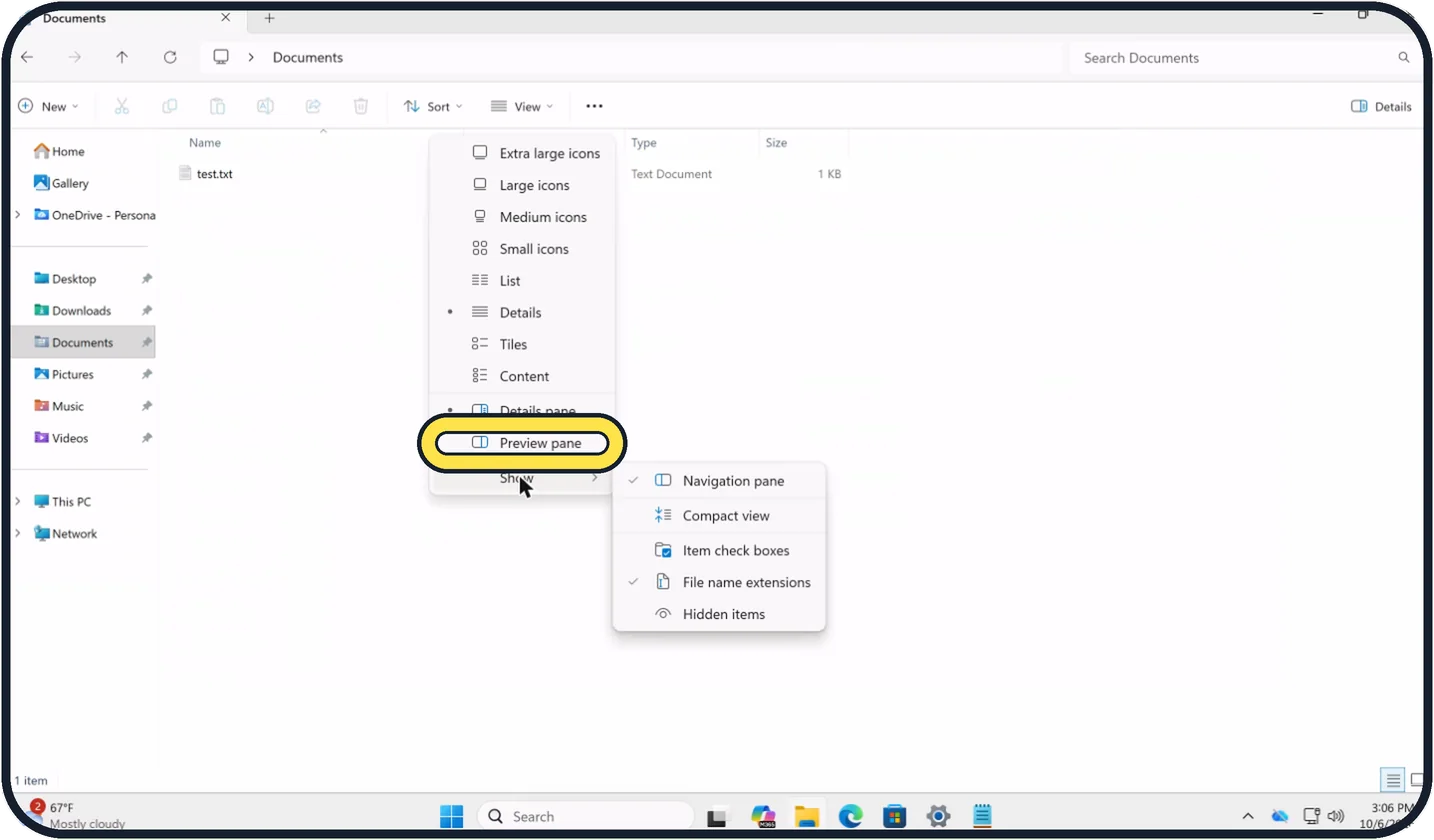Image resolution: width=1434 pixels, height=840 pixels.
Task: Select Content view from View menu
Action: 523,376
